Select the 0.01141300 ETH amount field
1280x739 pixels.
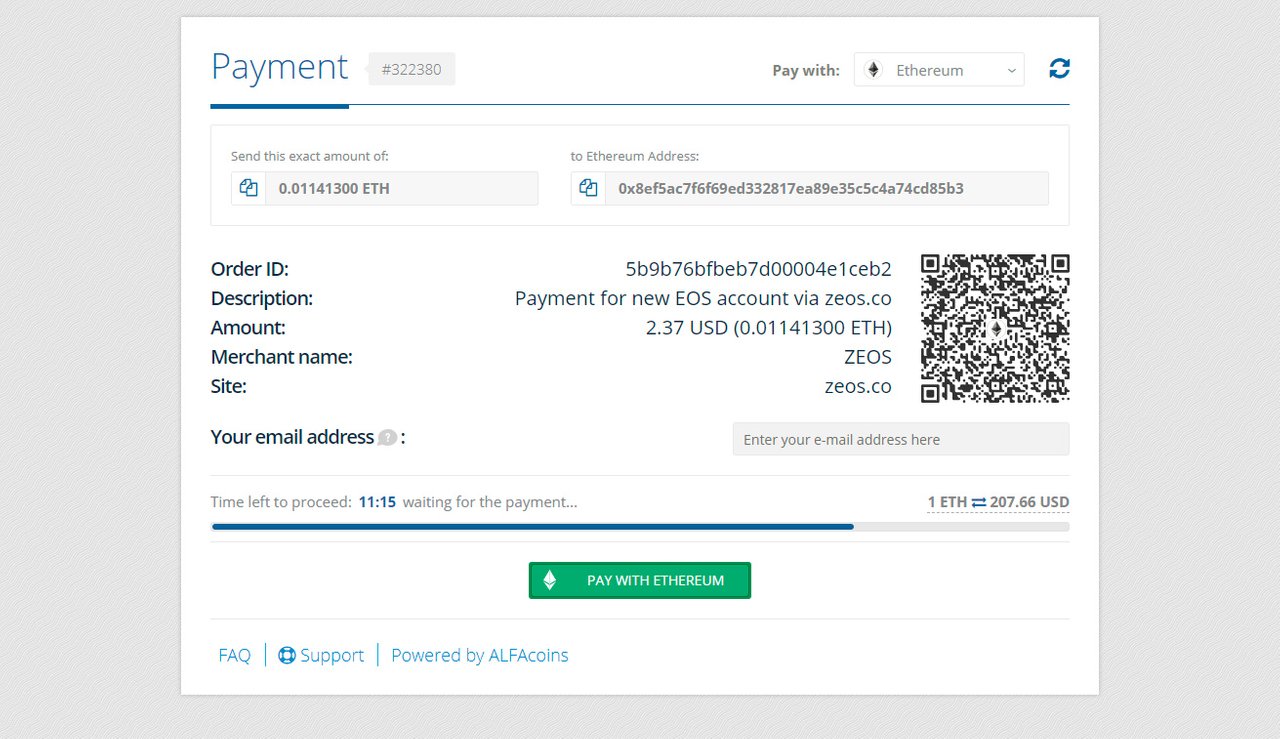coord(401,188)
